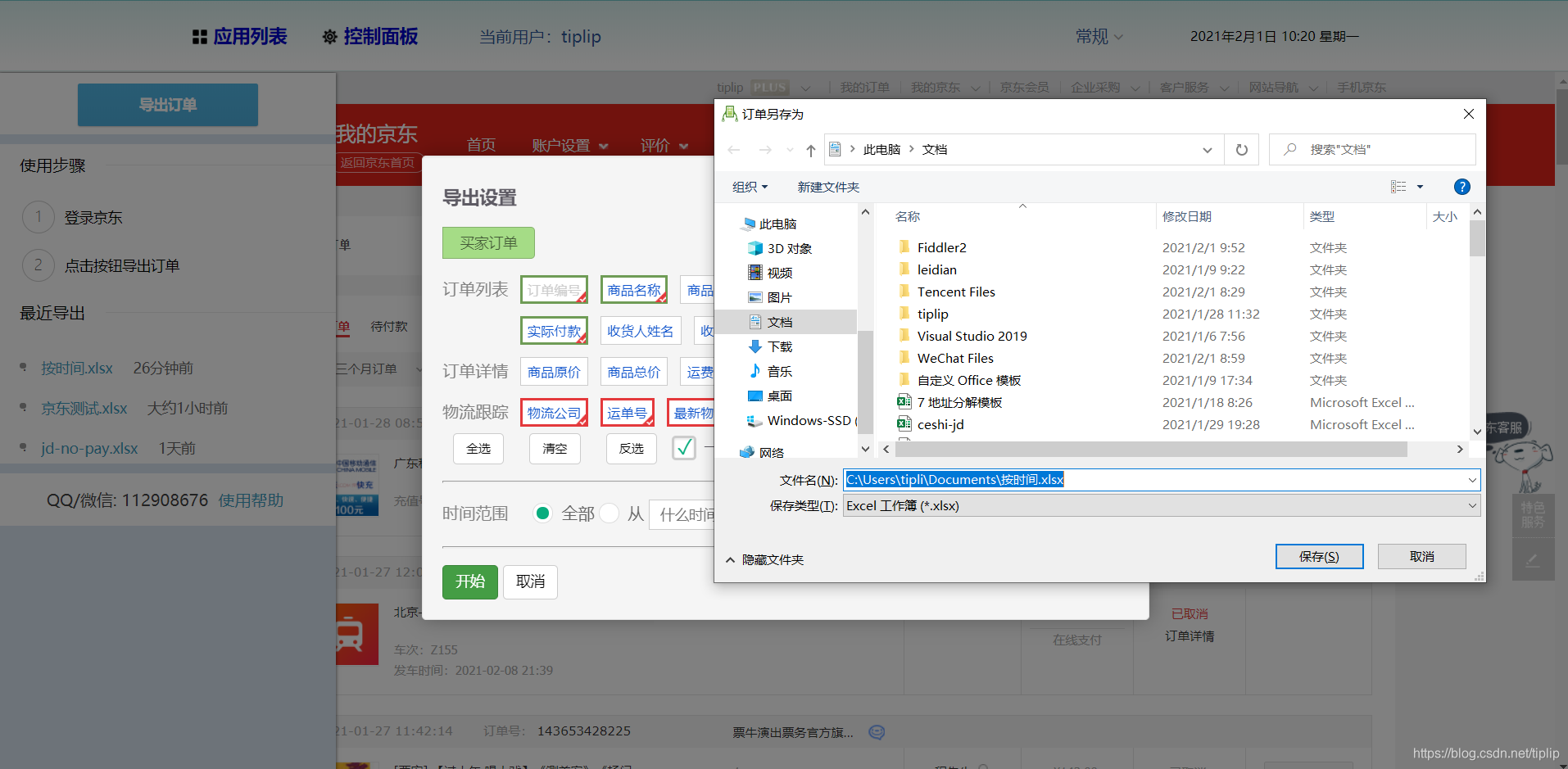Refresh the 文档 folder listing
Screen dimensions: 1568x769
(x=1242, y=150)
